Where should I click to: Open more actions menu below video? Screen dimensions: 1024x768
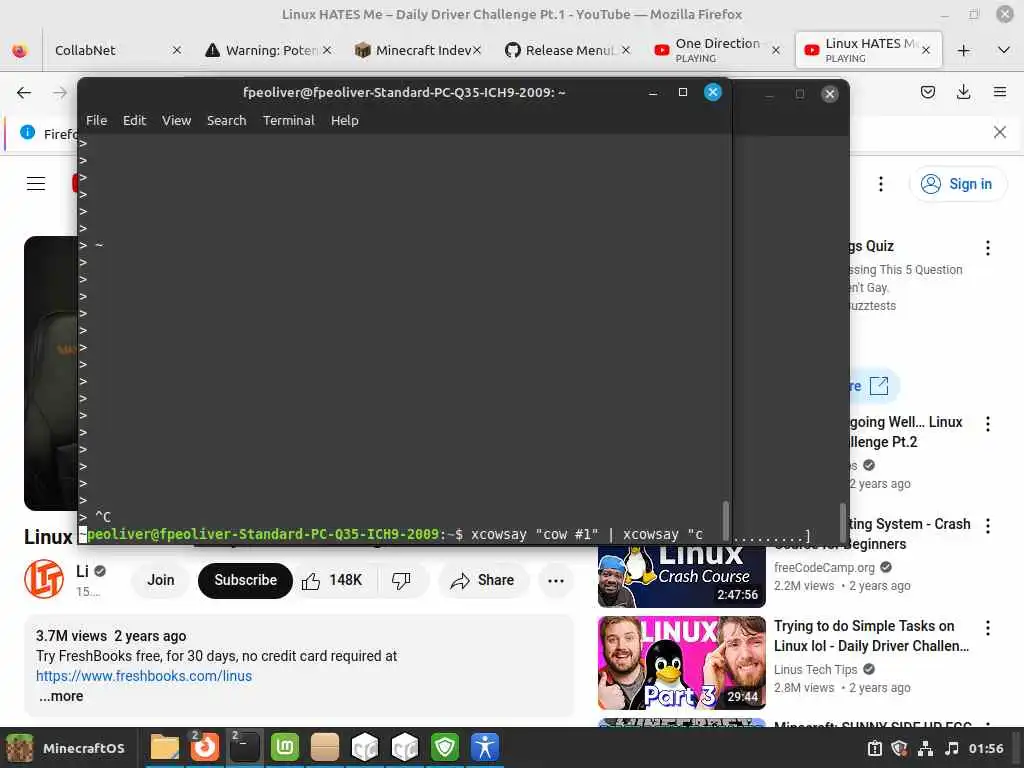[x=556, y=580]
